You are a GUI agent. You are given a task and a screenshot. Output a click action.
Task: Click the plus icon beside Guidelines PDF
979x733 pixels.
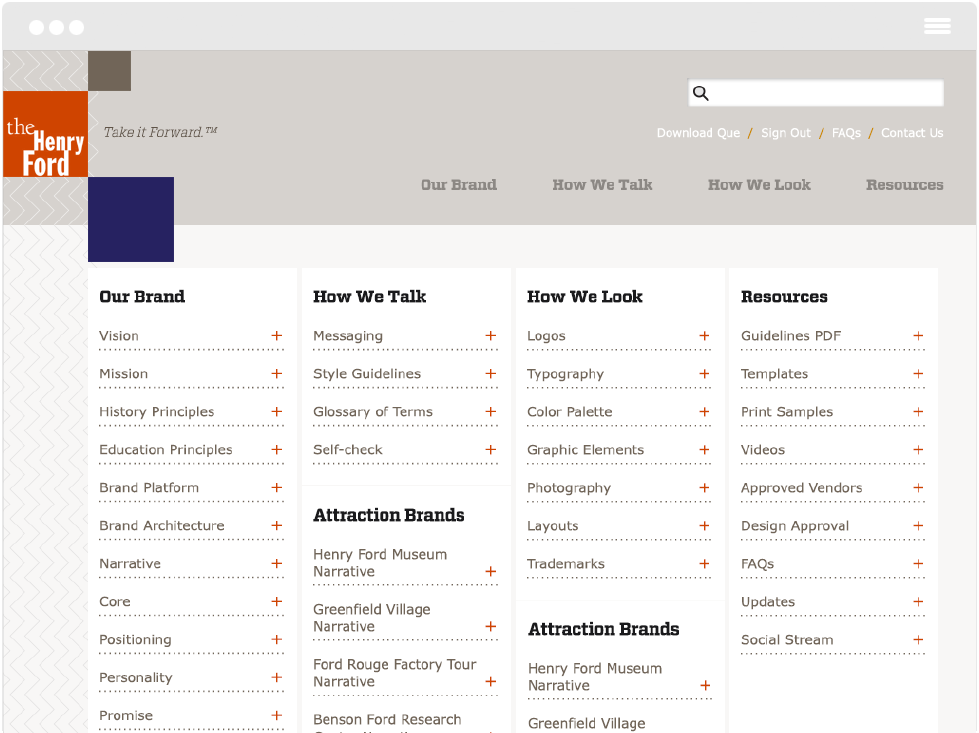click(x=918, y=336)
